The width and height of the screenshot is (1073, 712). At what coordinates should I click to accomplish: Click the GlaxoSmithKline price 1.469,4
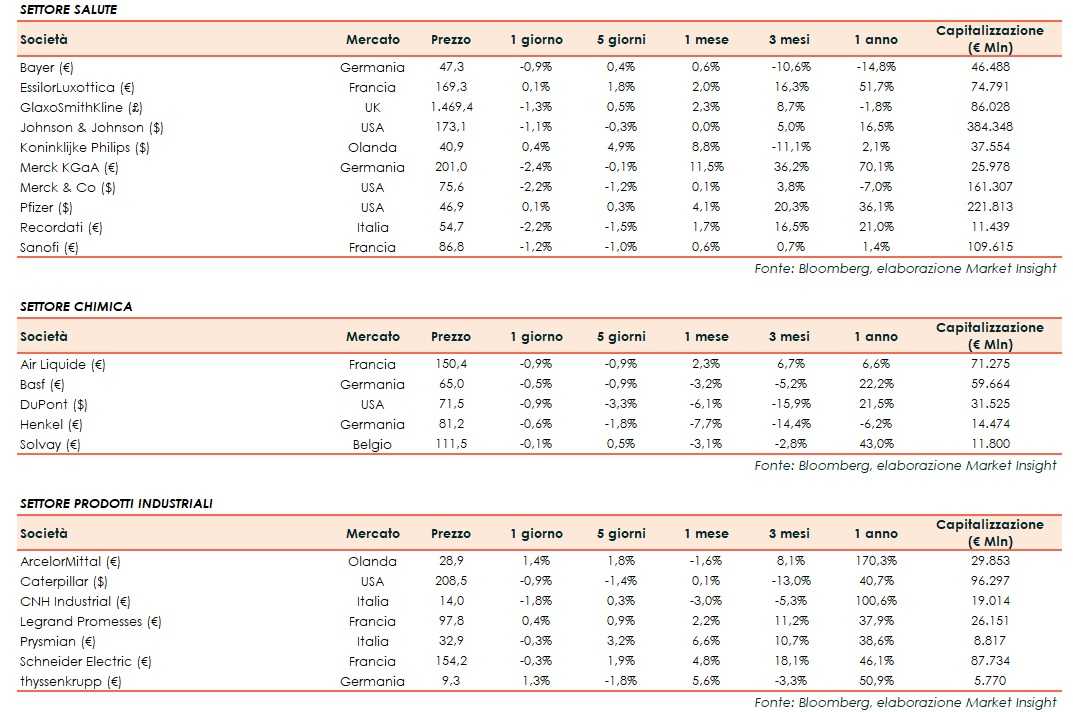click(451, 107)
